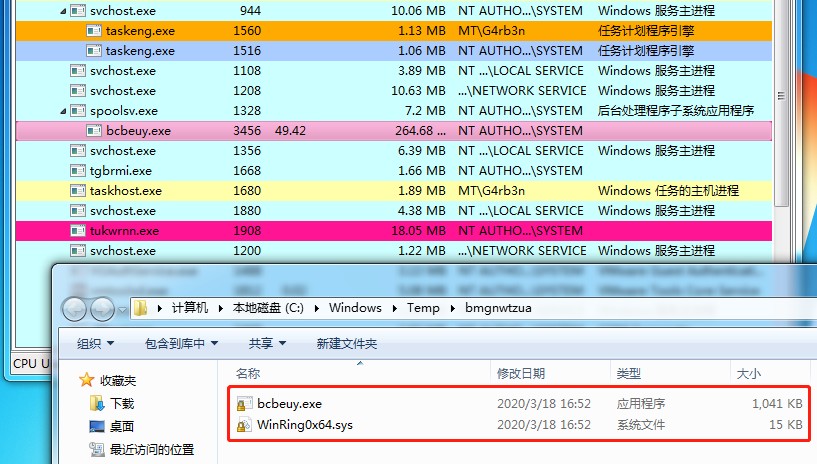817x464 pixels.
Task: Open Recent Places (最近访问的位置) sidebar entry
Action: (152, 449)
